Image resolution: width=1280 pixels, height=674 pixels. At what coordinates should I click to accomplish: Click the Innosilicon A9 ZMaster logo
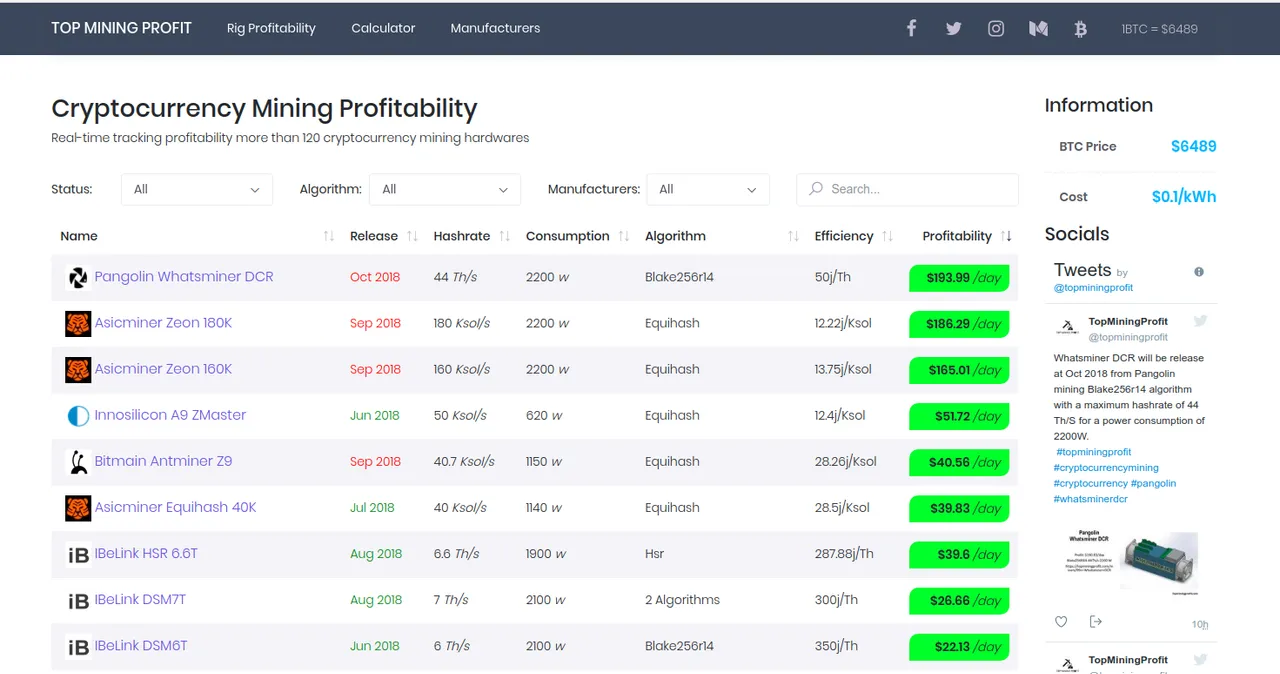(78, 415)
